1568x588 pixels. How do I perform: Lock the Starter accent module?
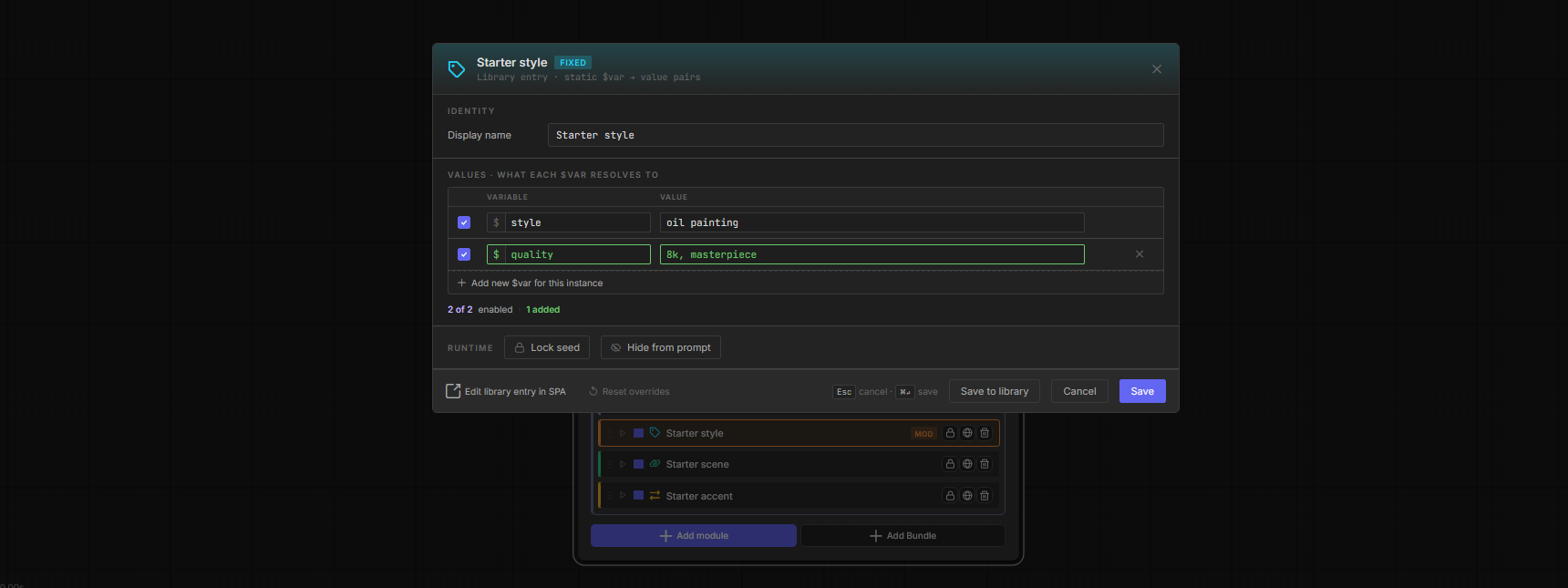[950, 496]
